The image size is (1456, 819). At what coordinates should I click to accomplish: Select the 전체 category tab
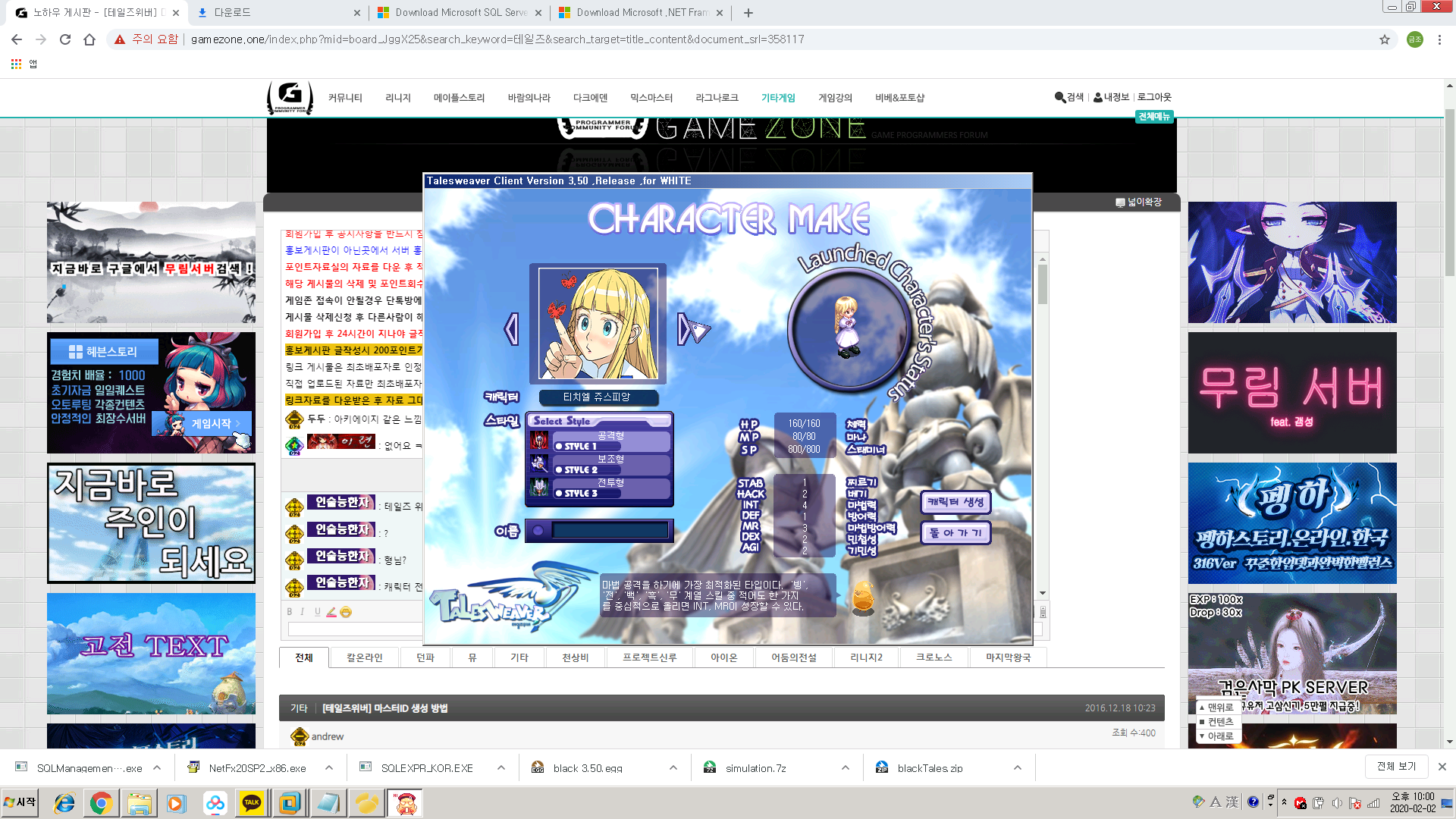304,657
